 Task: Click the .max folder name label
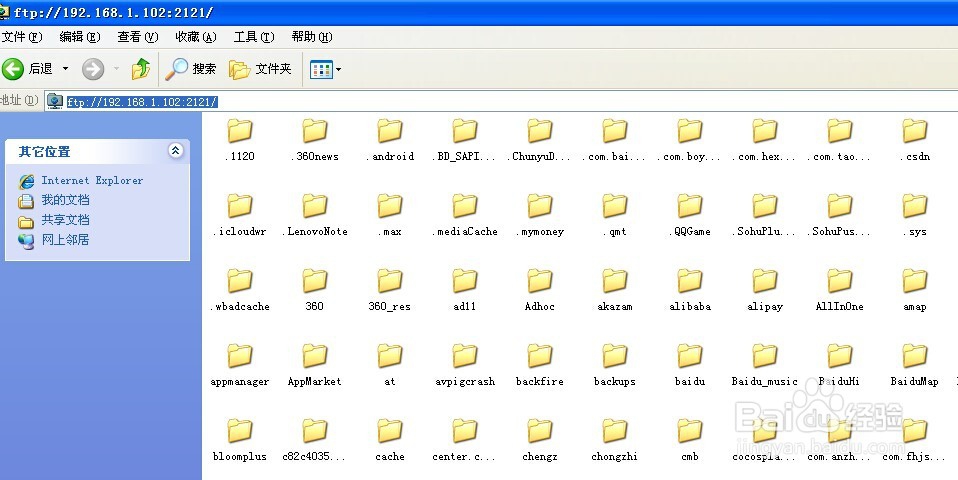[390, 231]
